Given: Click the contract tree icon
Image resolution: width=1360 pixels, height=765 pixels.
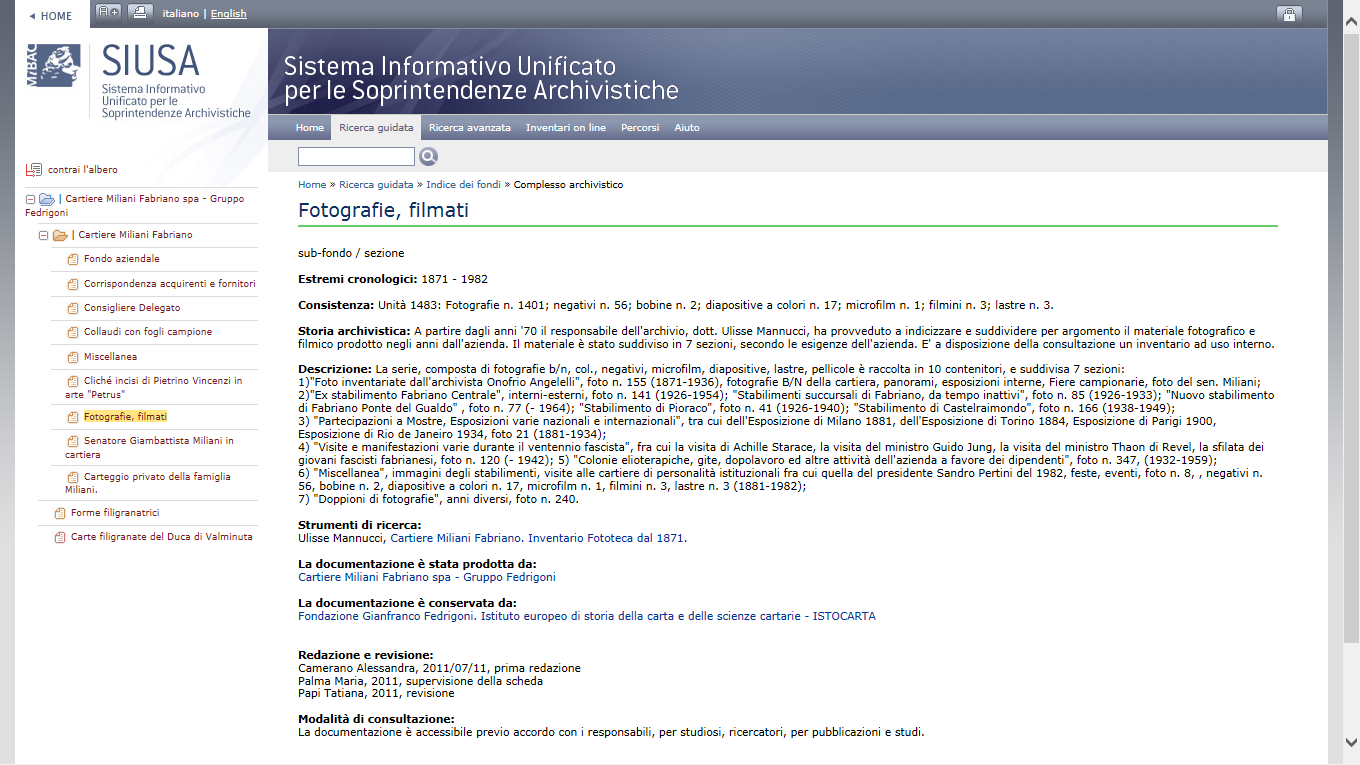Looking at the screenshot, I should [34, 170].
